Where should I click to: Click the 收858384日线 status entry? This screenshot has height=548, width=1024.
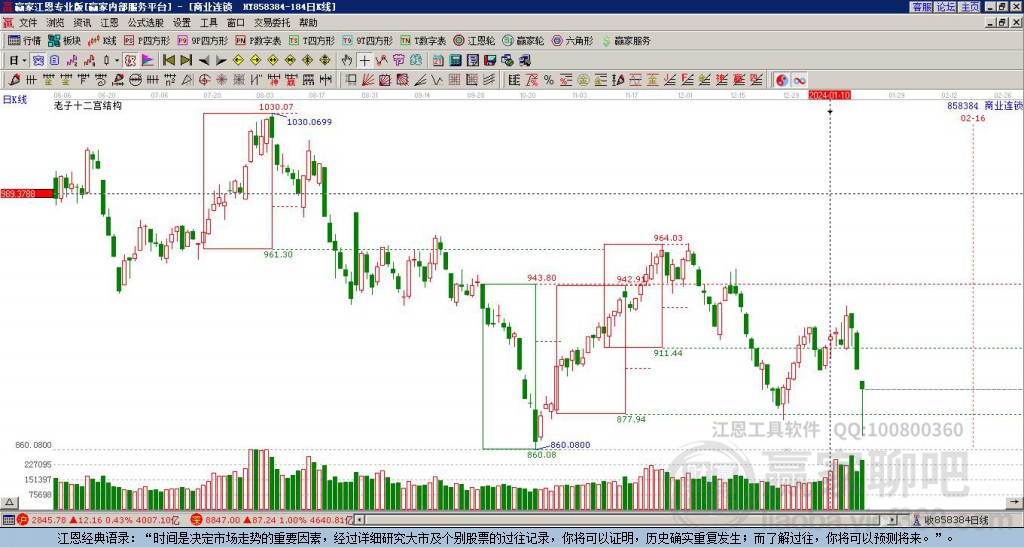tap(951, 520)
